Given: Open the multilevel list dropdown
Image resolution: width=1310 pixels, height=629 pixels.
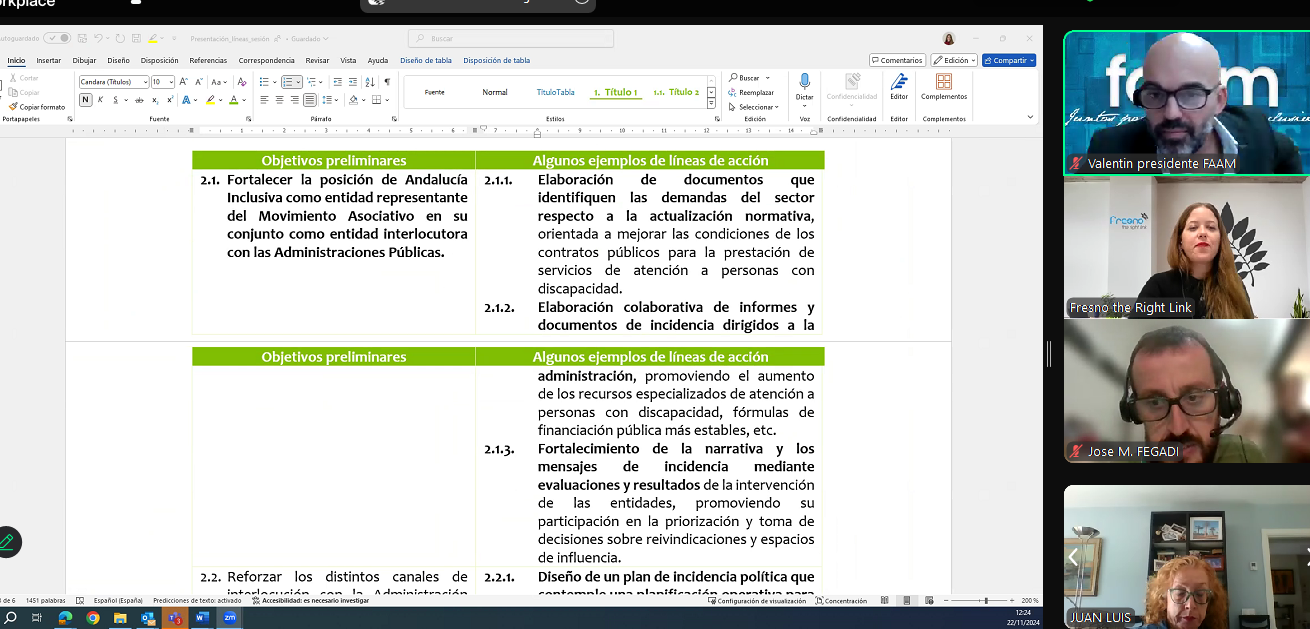Looking at the screenshot, I should (x=321, y=82).
